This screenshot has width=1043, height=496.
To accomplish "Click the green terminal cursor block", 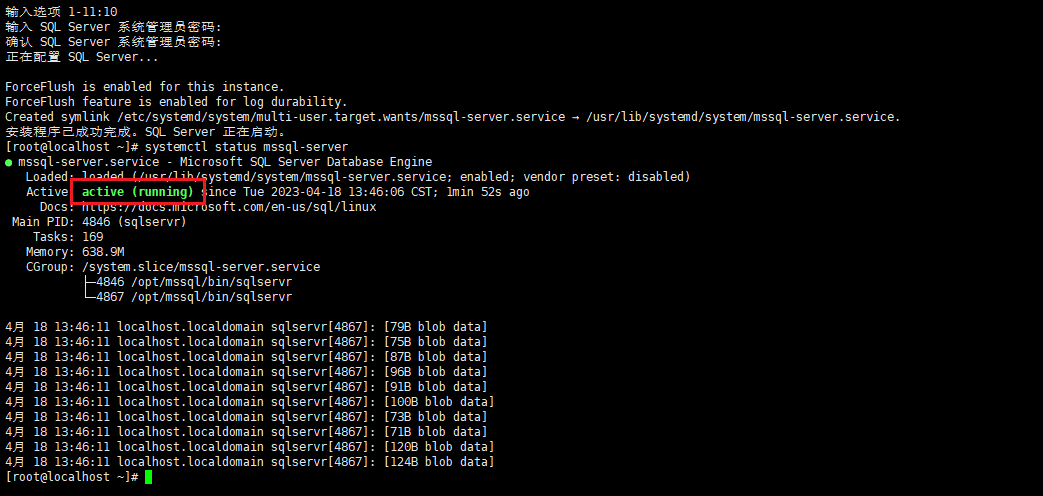I will point(148,477).
